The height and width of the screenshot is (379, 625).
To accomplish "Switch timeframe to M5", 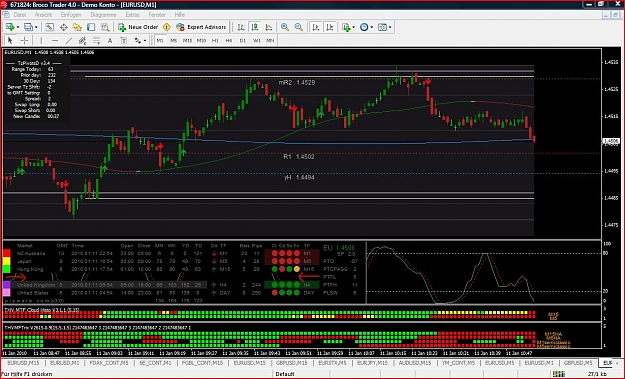I will click(x=173, y=40).
